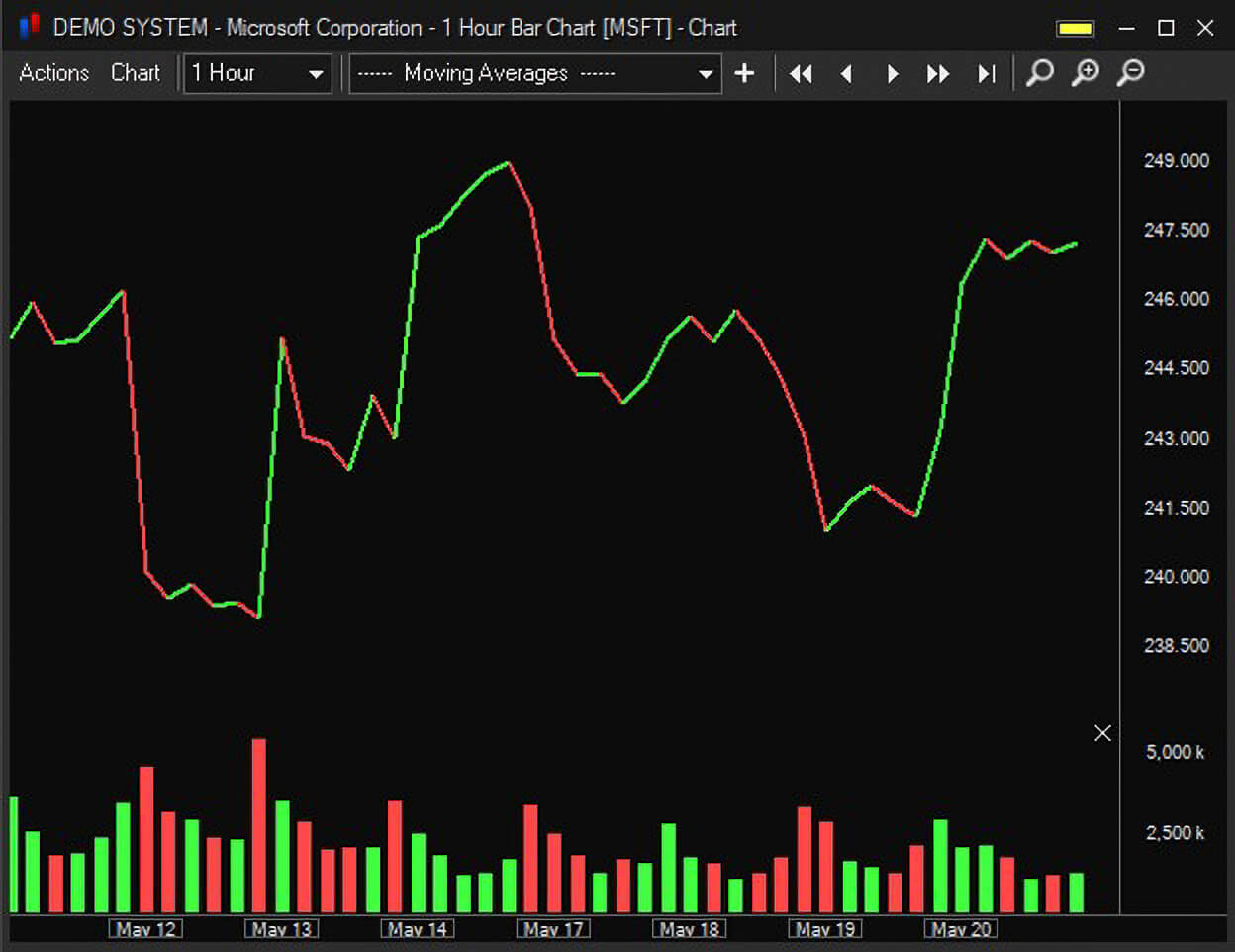The width and height of the screenshot is (1235, 952).
Task: Click the 247.500 price axis label
Action: [x=1177, y=230]
